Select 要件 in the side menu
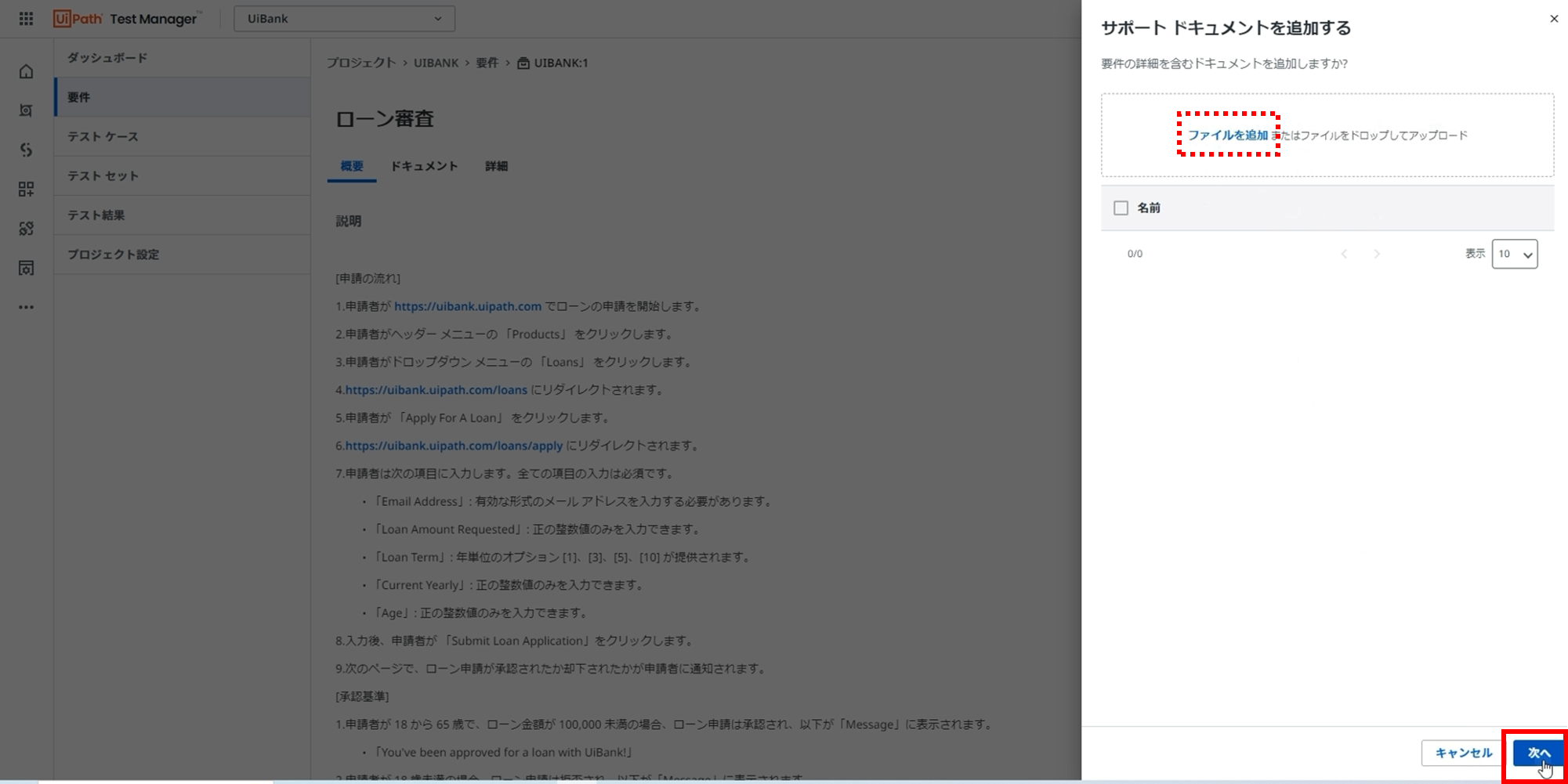This screenshot has width=1568, height=784. (x=182, y=97)
